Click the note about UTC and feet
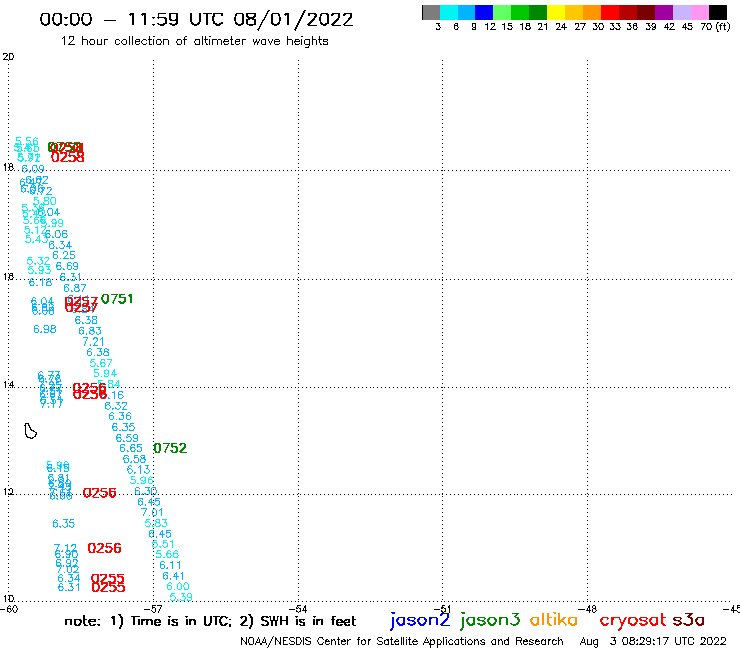 click(x=210, y=621)
